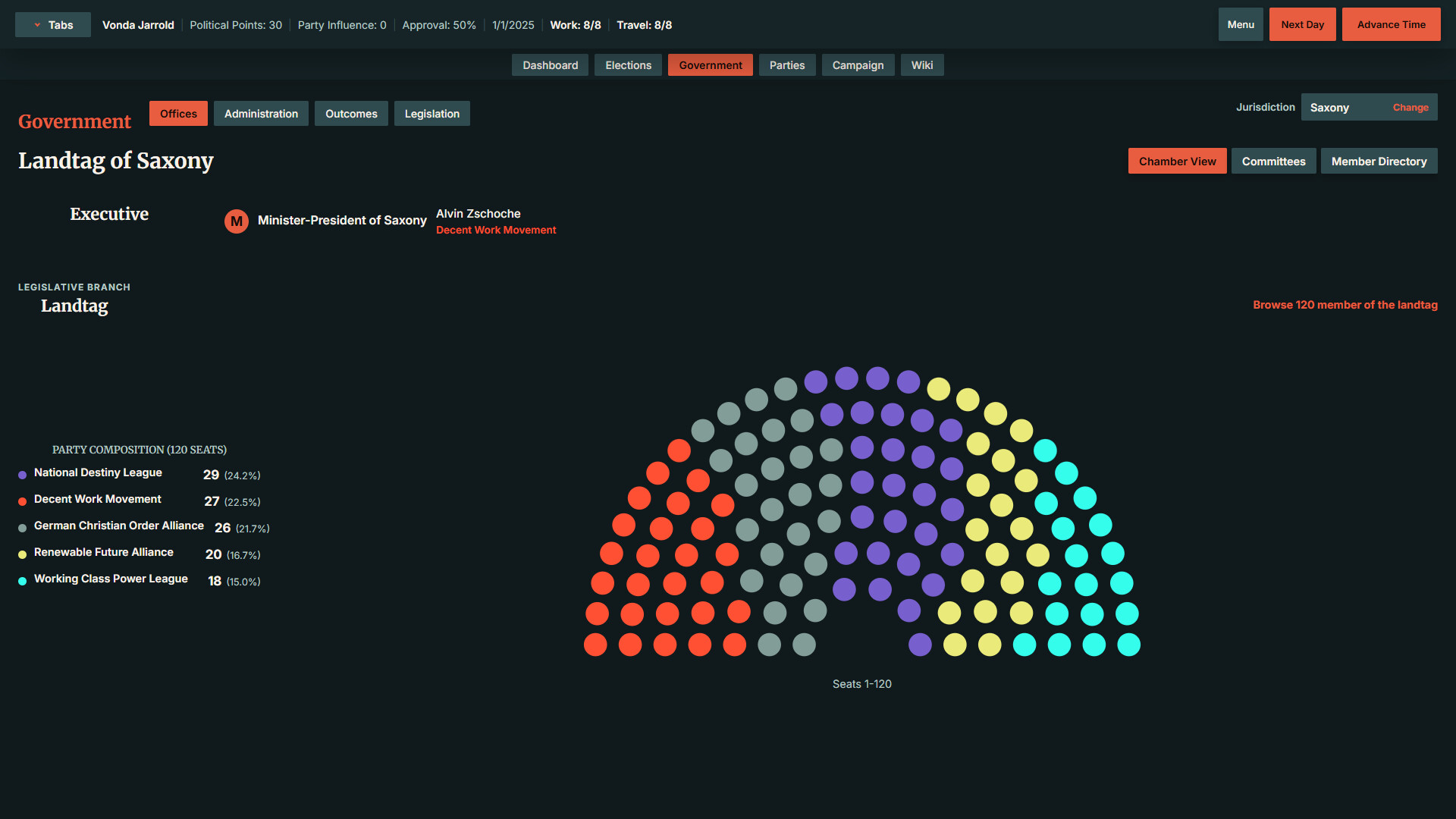Open the Tabs dropdown
The height and width of the screenshot is (819, 1456).
53,25
